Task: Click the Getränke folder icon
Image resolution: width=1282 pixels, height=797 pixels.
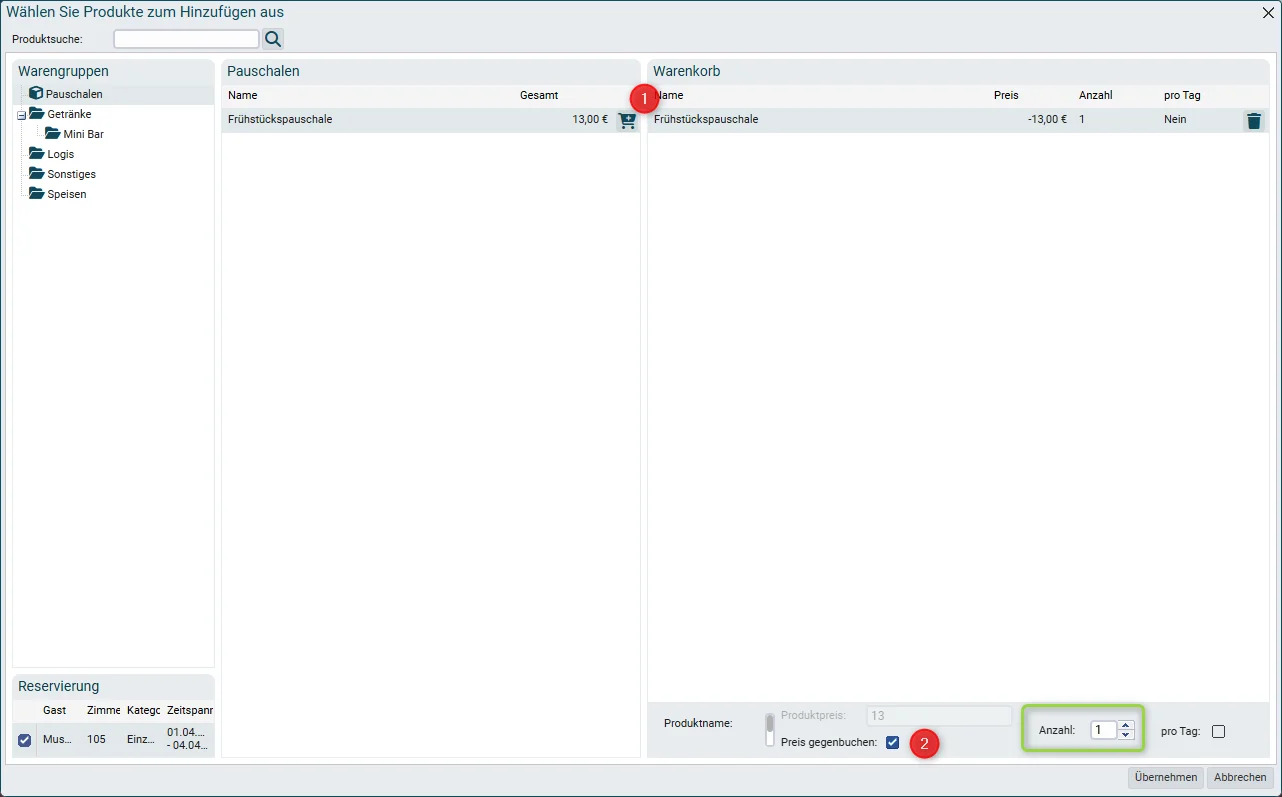Action: tap(37, 114)
